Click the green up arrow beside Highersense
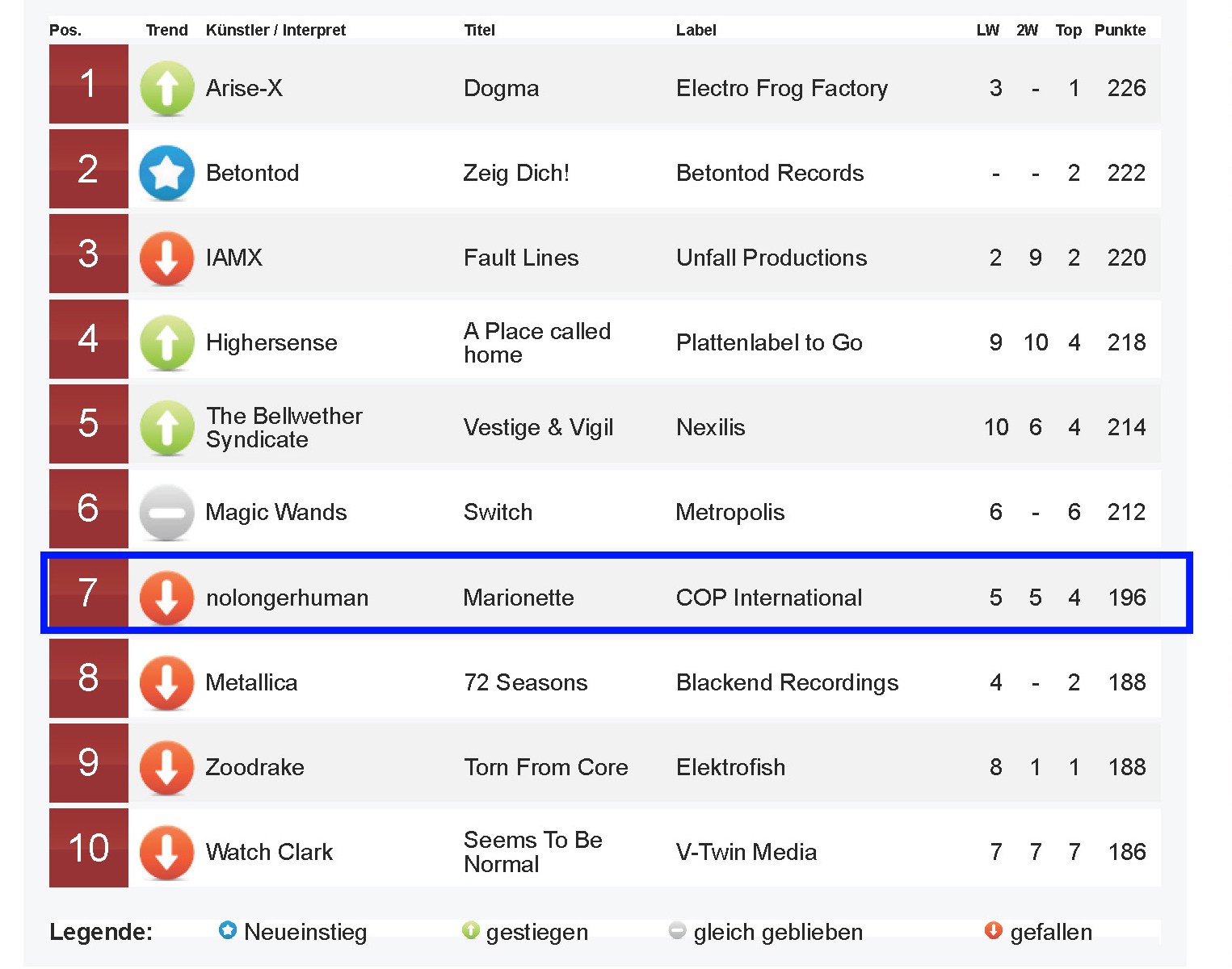The width and height of the screenshot is (1232, 969). (166, 342)
